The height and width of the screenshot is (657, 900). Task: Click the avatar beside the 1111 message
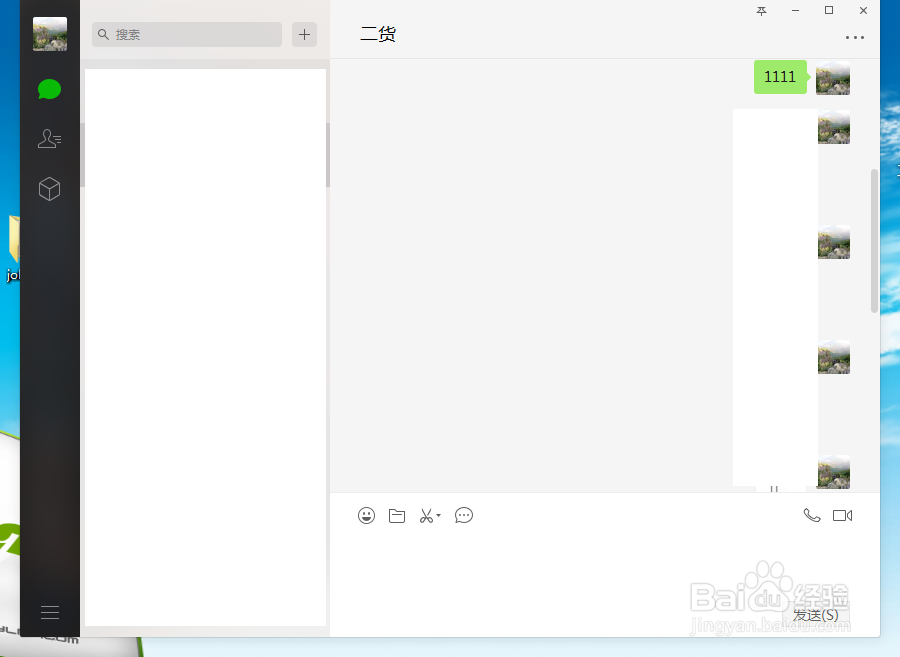[x=833, y=77]
